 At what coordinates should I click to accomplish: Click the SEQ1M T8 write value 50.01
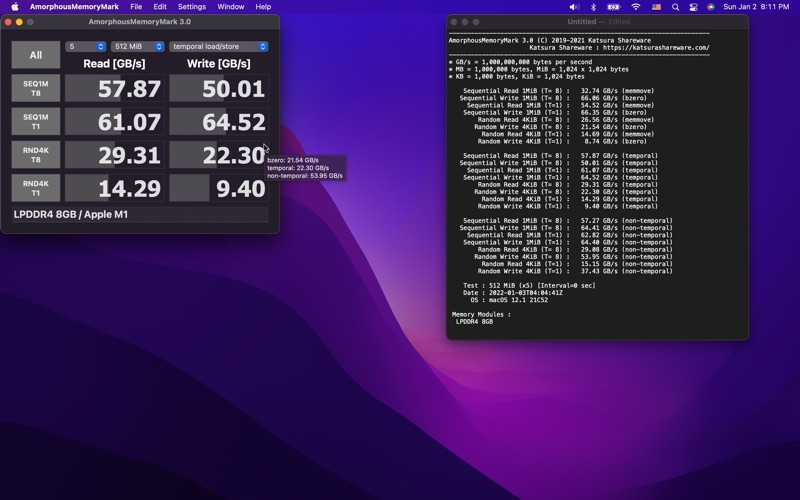click(x=219, y=88)
